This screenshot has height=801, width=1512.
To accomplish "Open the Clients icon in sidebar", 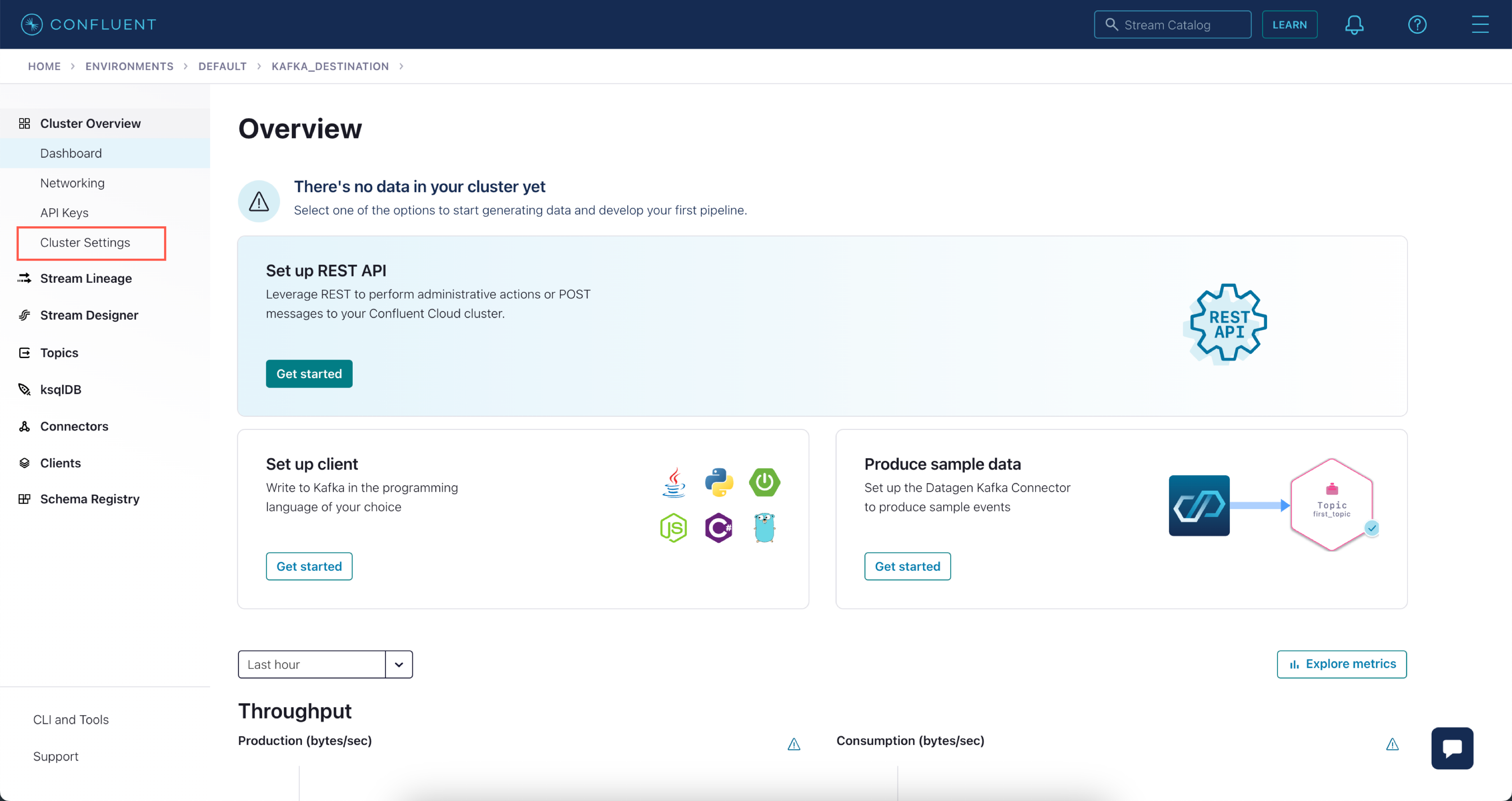I will click(24, 462).
